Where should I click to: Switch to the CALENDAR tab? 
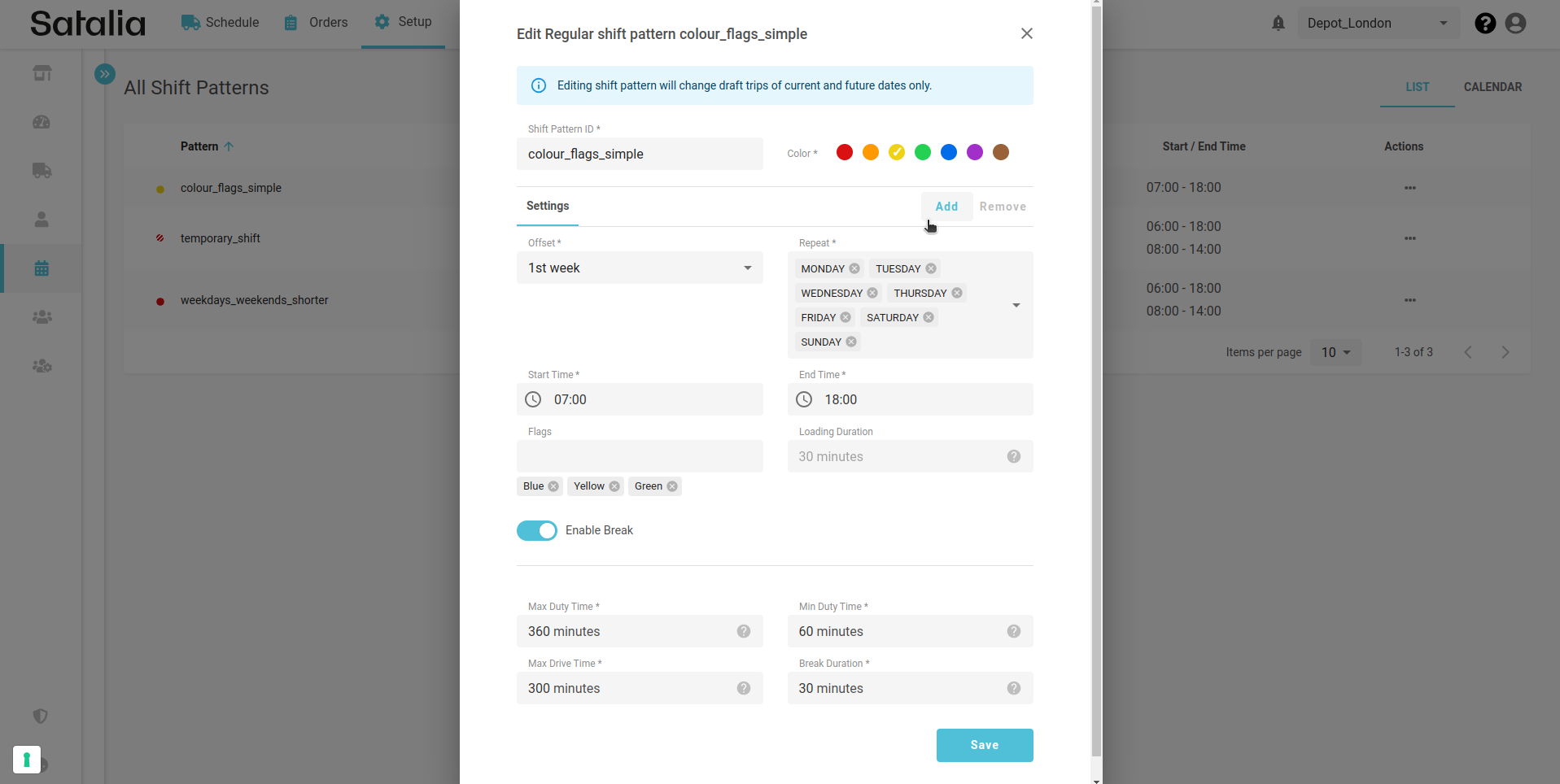(x=1492, y=87)
